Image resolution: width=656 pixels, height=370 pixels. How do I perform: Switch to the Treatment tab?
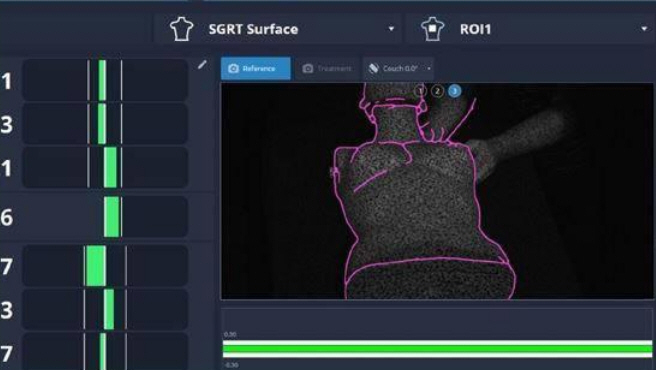pyautogui.click(x=327, y=68)
